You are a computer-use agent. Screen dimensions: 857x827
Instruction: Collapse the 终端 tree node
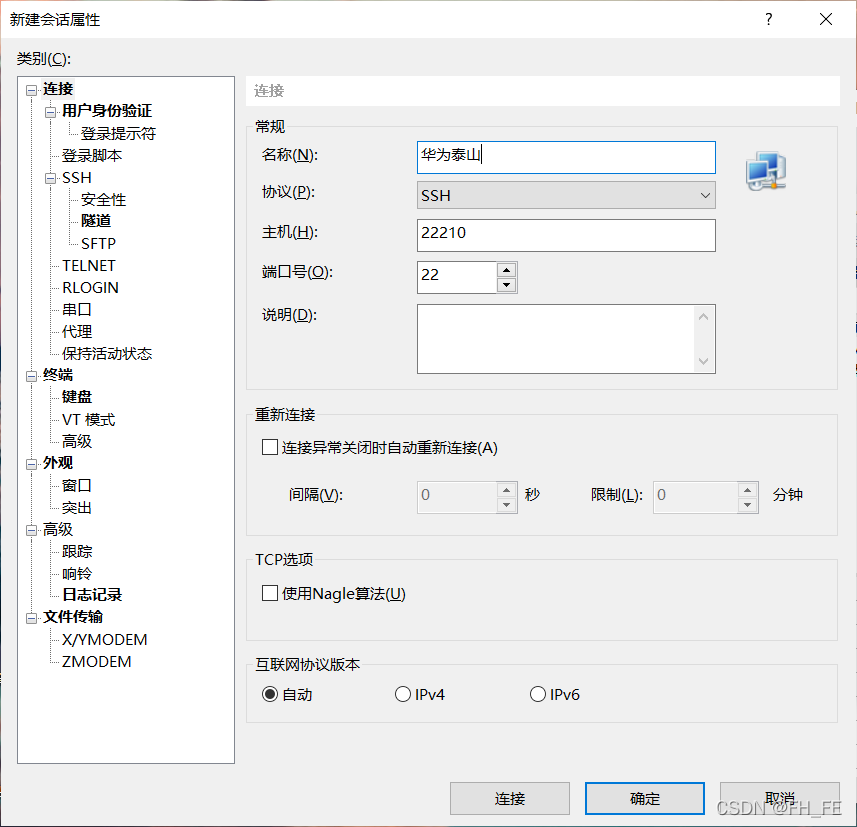click(32, 376)
